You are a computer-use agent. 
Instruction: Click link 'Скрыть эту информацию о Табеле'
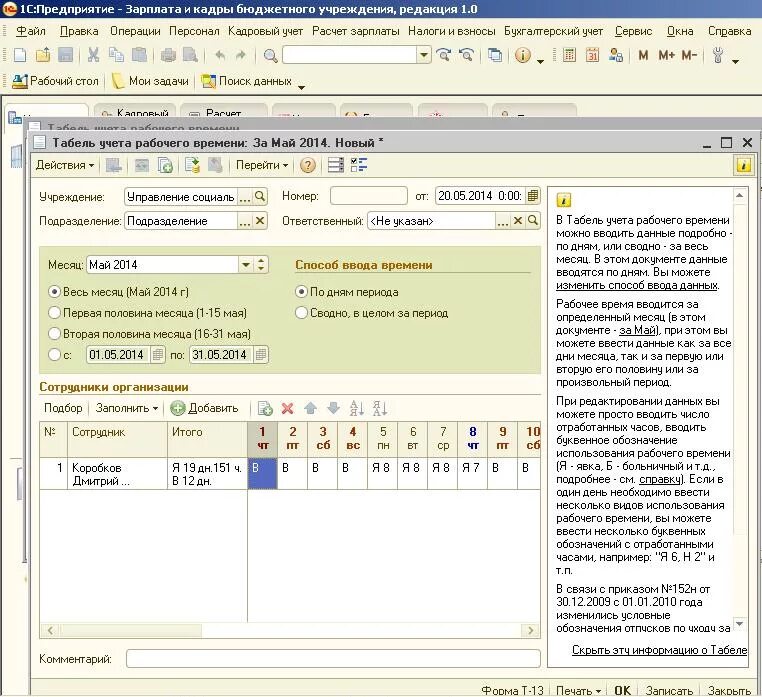click(x=659, y=650)
